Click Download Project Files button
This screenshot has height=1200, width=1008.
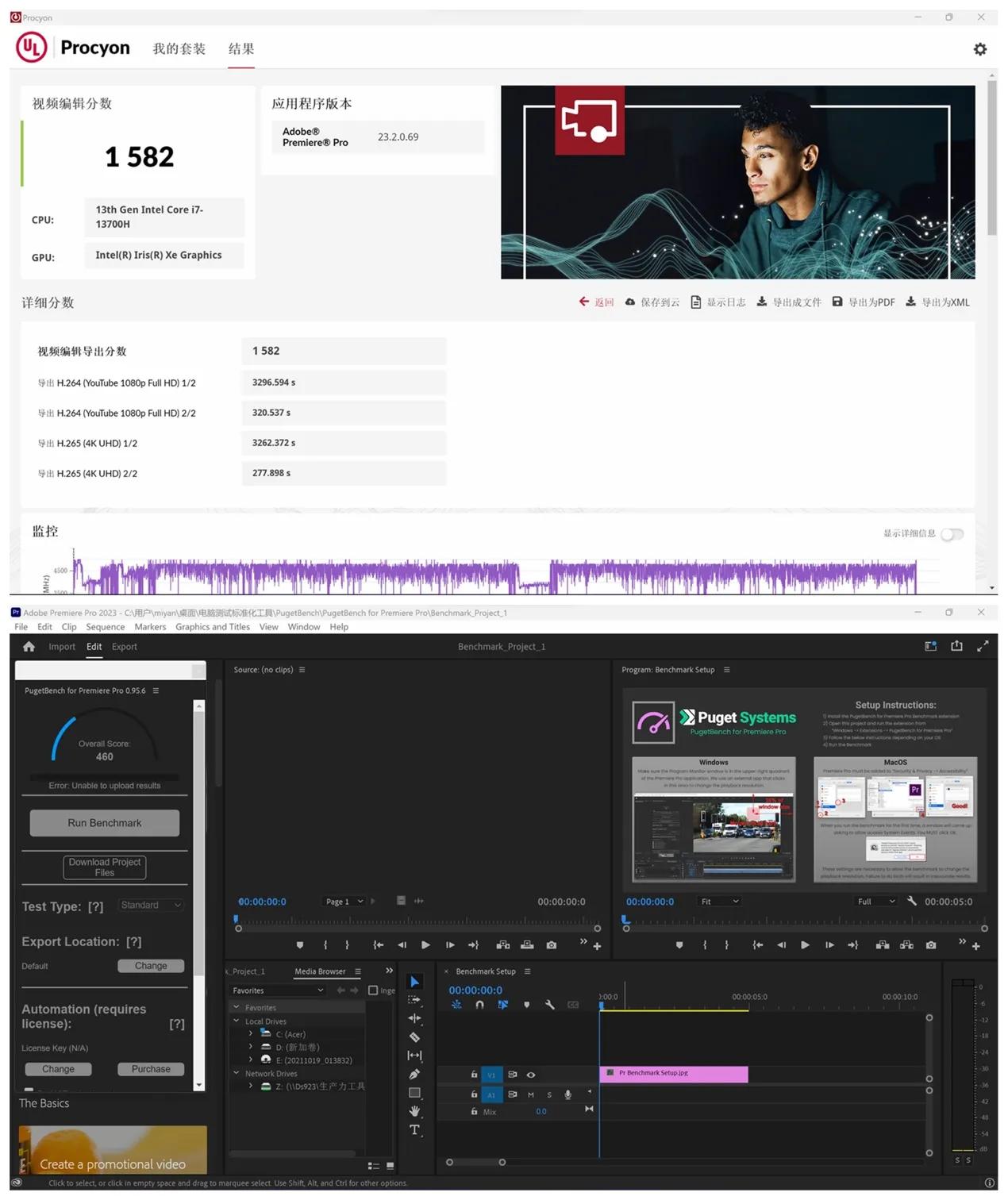pos(105,867)
